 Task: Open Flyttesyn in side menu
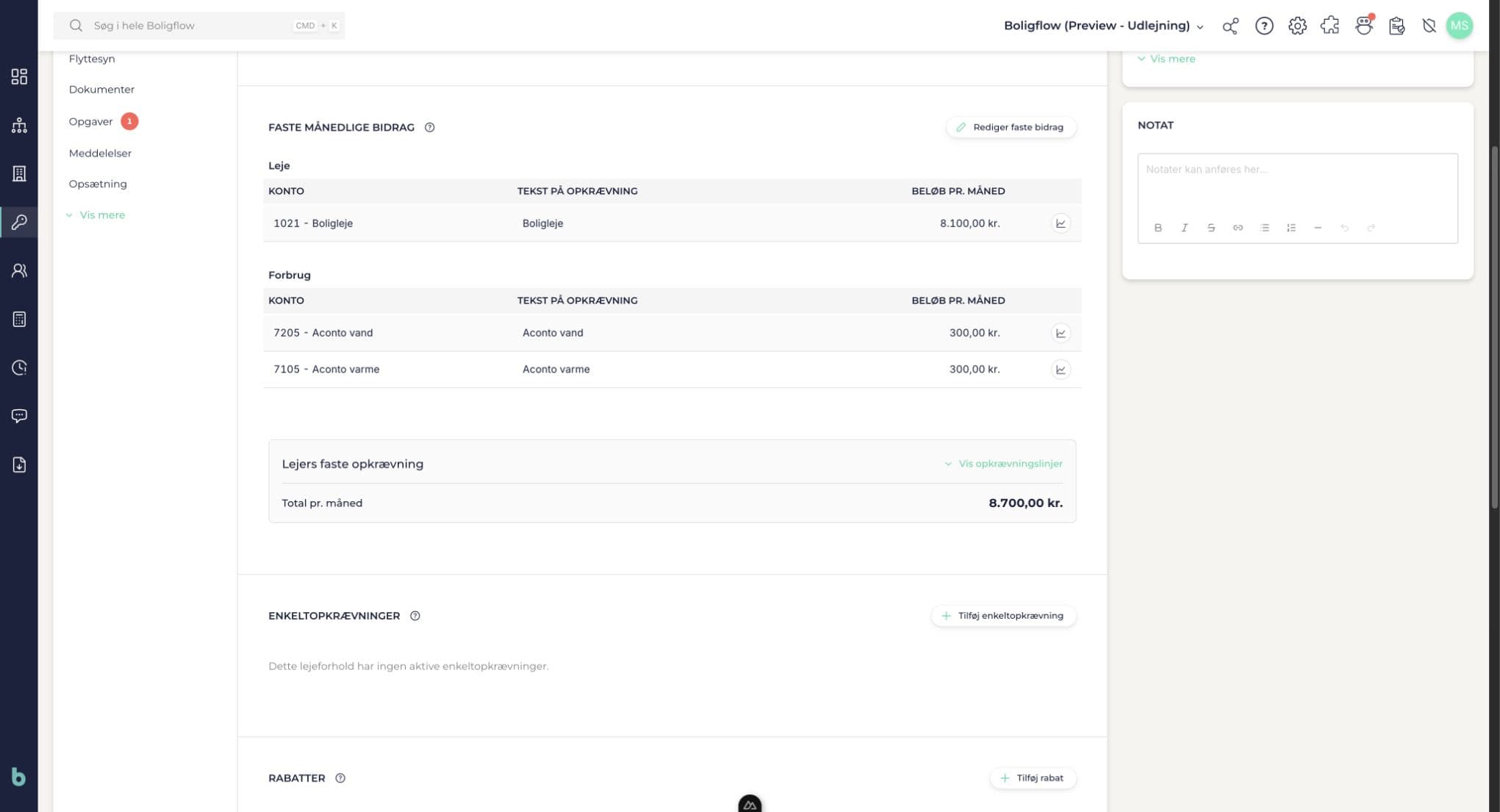(x=92, y=59)
